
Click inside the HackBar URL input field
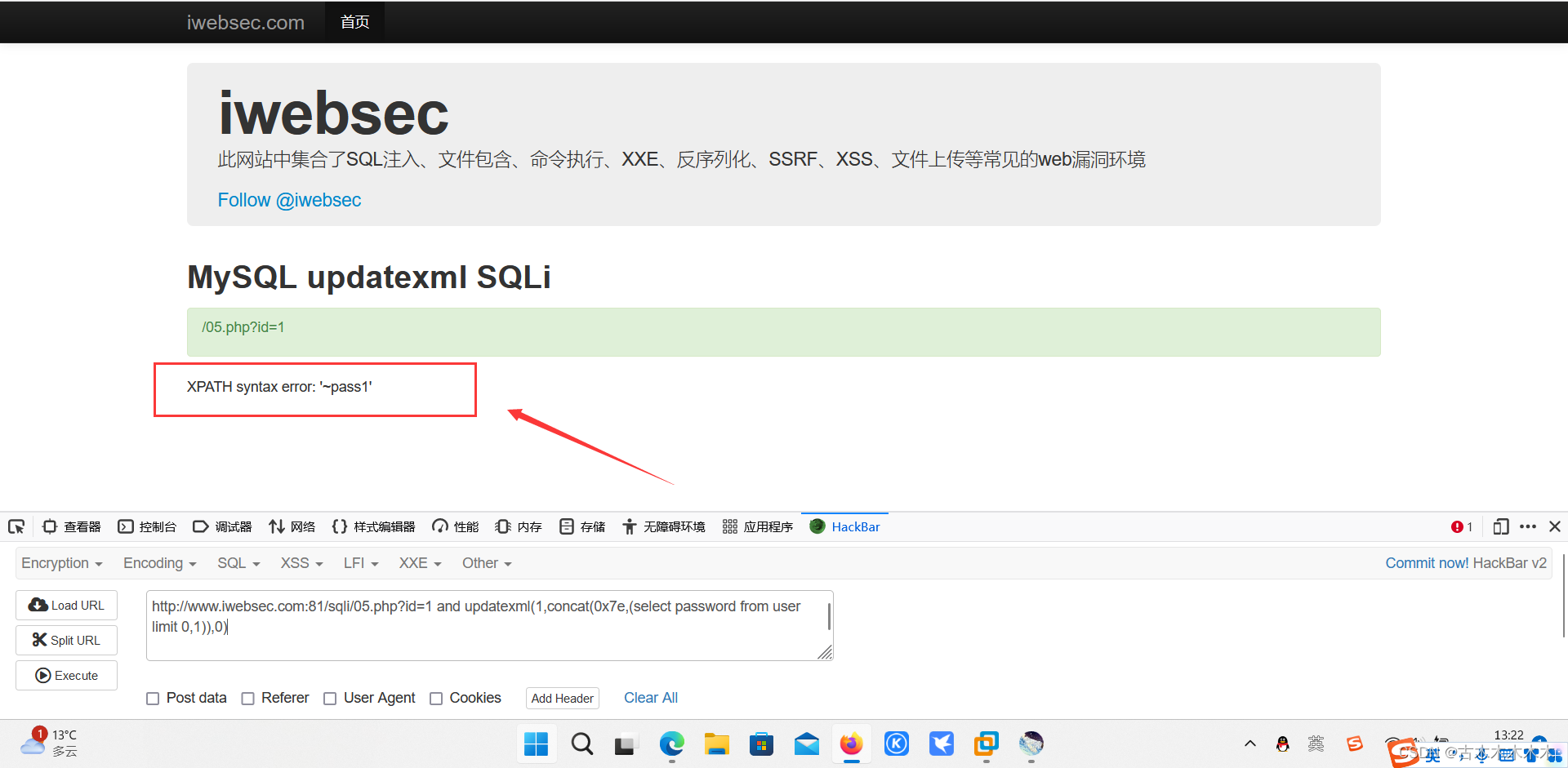click(488, 625)
